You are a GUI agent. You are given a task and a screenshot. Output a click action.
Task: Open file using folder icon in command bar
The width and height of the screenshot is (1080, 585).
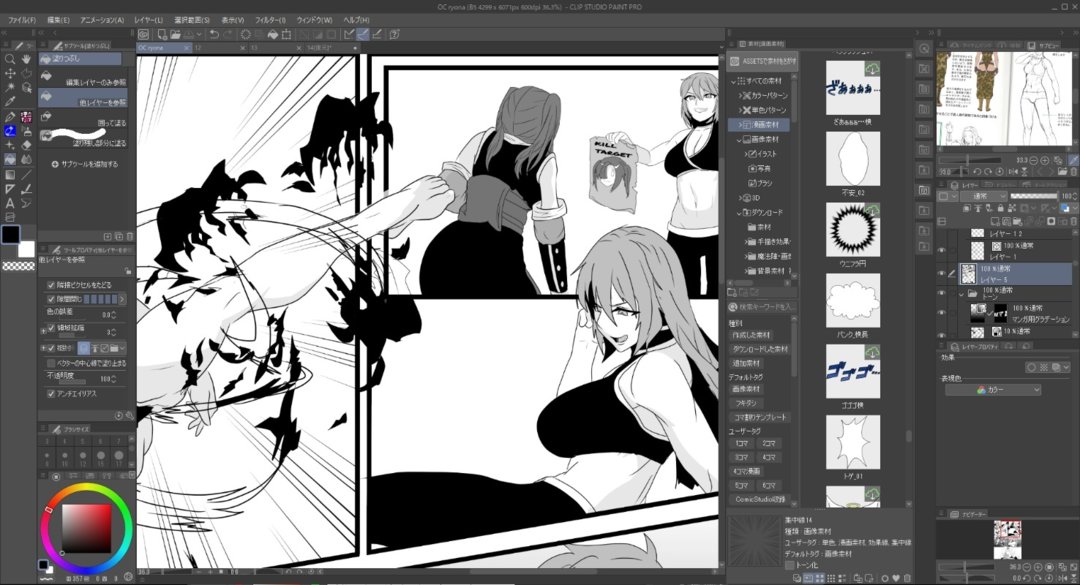point(176,34)
